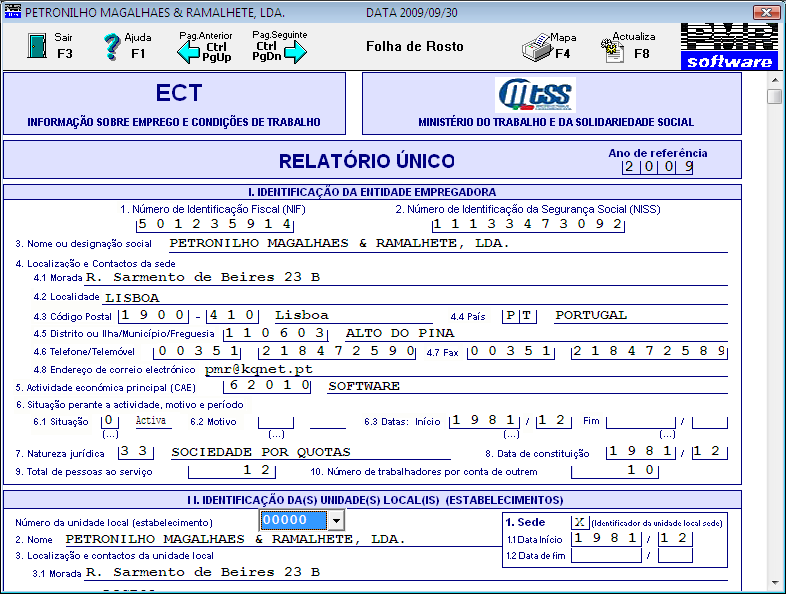Click the Activa situation text
Viewport: 786px width, 594px height.
tap(151, 421)
